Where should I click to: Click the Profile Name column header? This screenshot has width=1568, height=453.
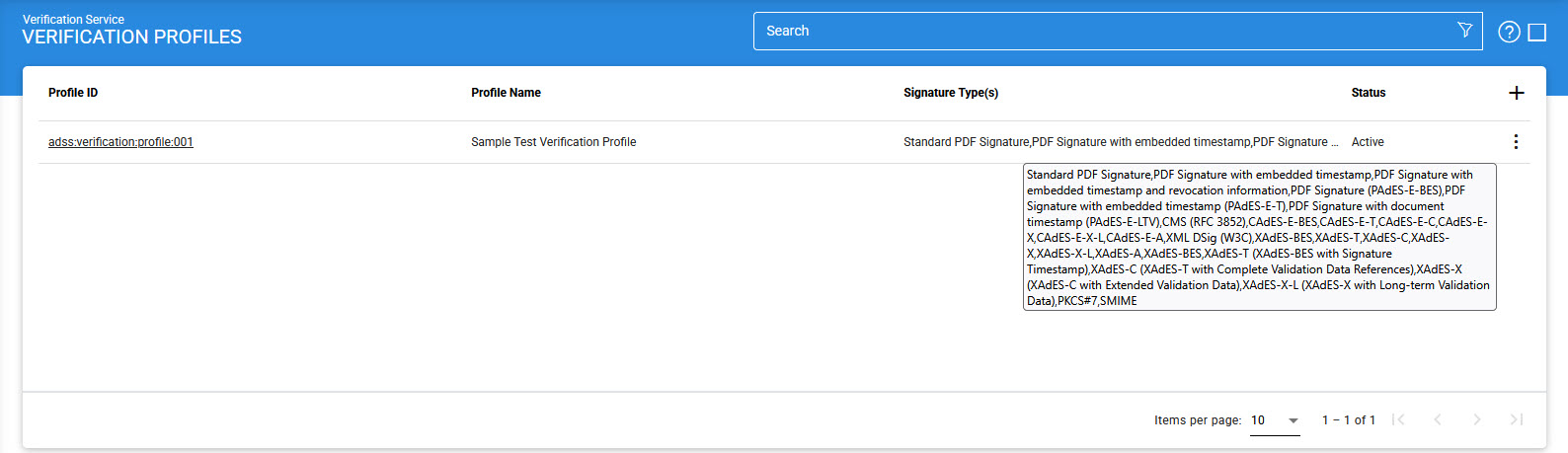pyautogui.click(x=506, y=93)
